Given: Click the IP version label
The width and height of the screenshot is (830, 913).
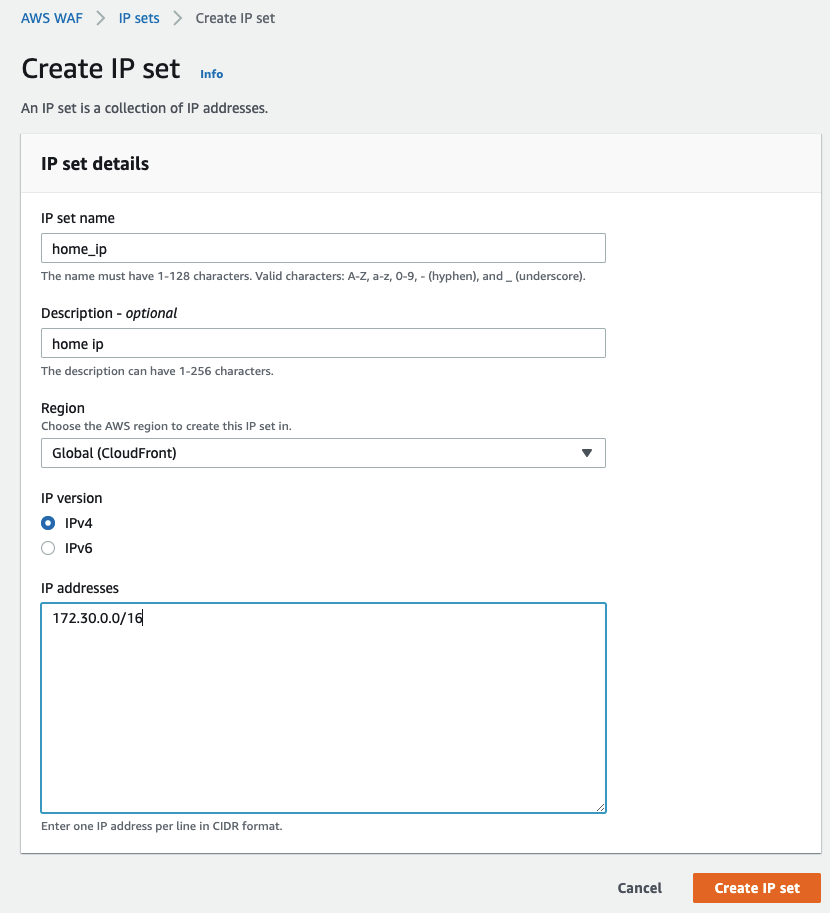Looking at the screenshot, I should tap(72, 498).
